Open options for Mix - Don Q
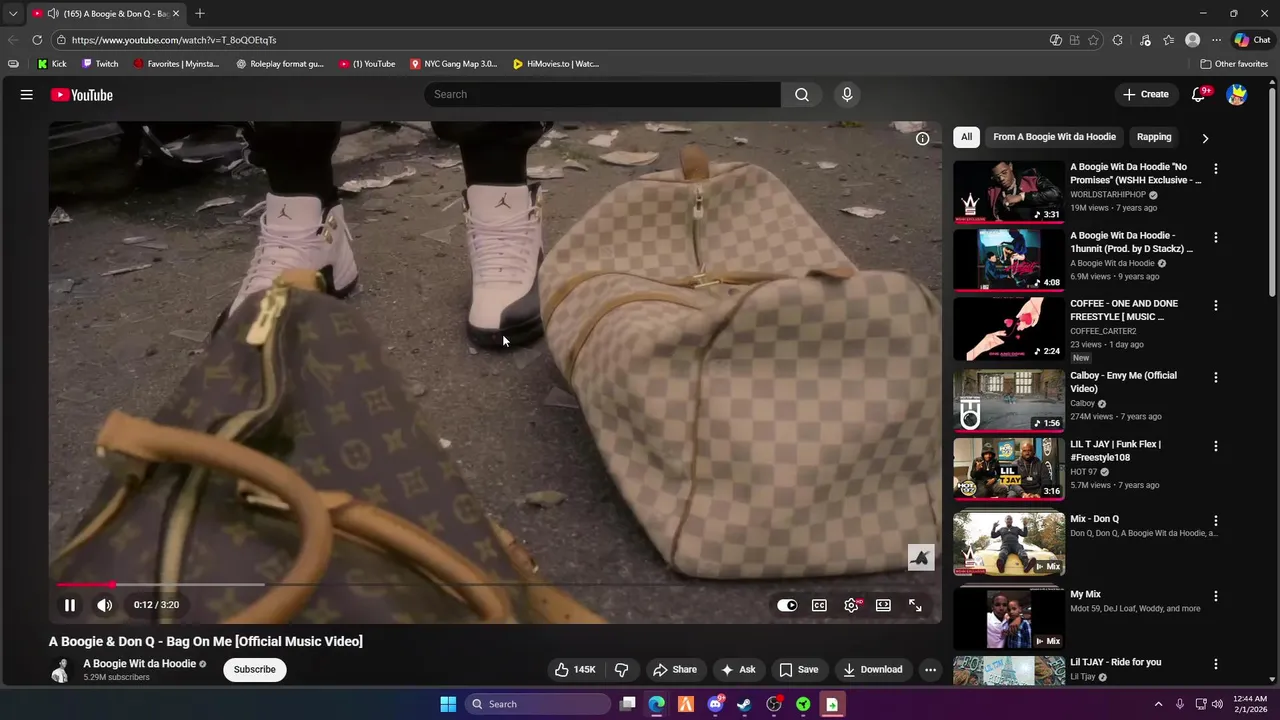 1216,521
